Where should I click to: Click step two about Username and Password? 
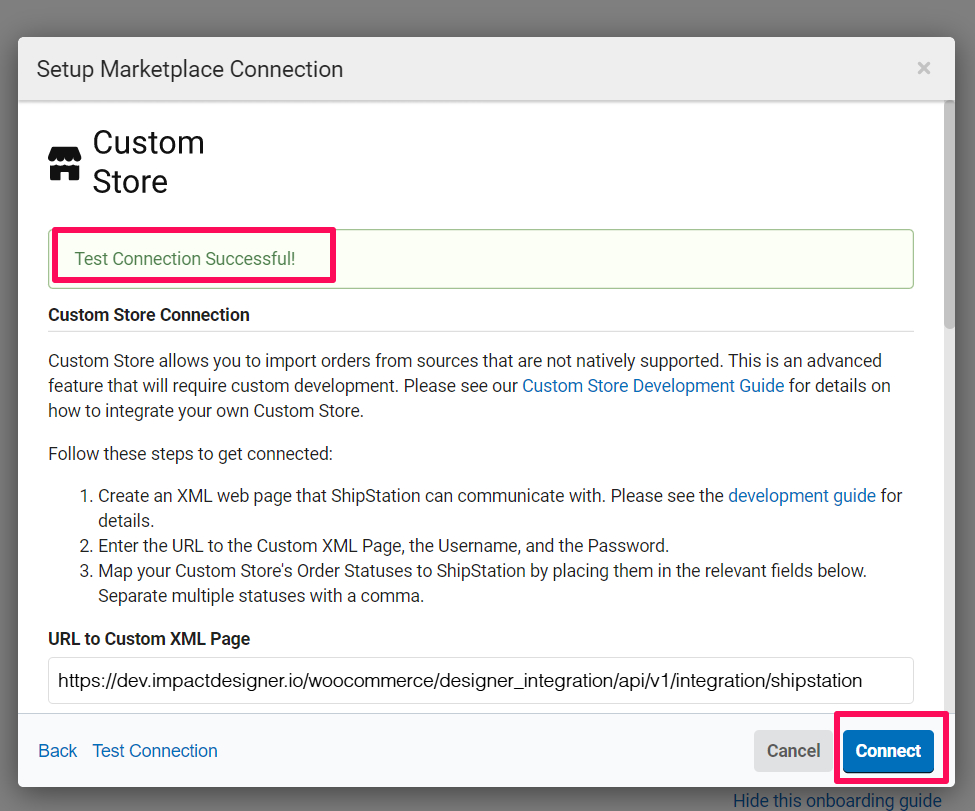pyautogui.click(x=383, y=546)
